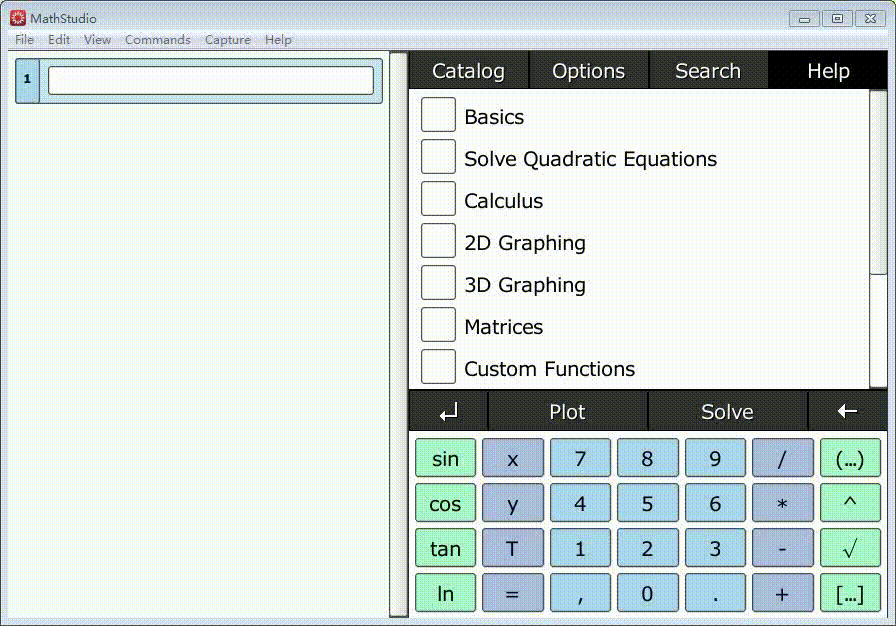Click the enter/return arrow key
The width and height of the screenshot is (896, 626).
pyautogui.click(x=449, y=411)
